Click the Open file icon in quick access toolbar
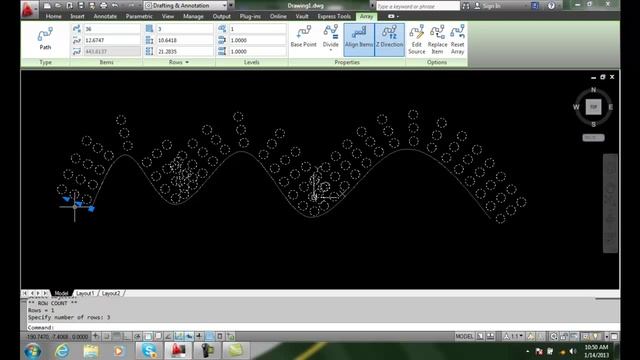Image resolution: width=640 pixels, height=360 pixels. pos(58,5)
